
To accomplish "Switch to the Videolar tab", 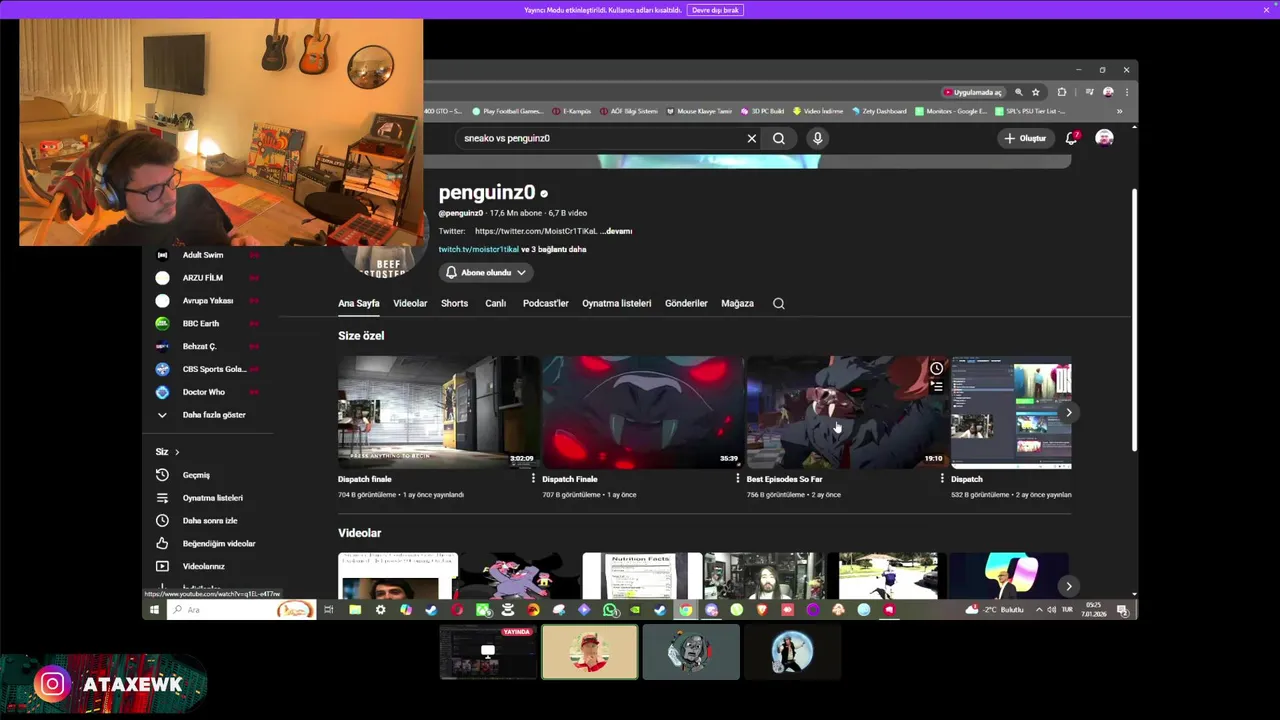I will click(x=410, y=303).
